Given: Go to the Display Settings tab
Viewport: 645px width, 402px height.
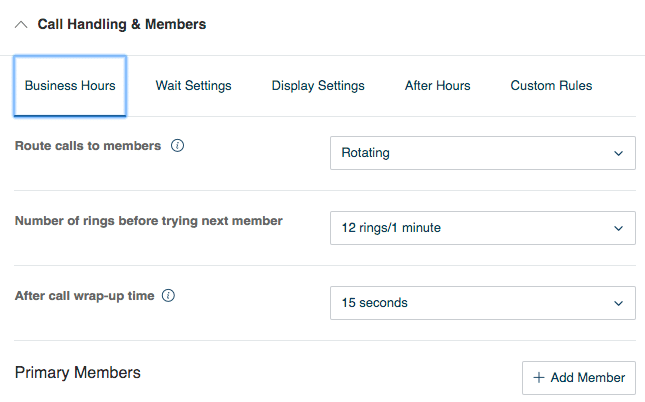Looking at the screenshot, I should [318, 86].
